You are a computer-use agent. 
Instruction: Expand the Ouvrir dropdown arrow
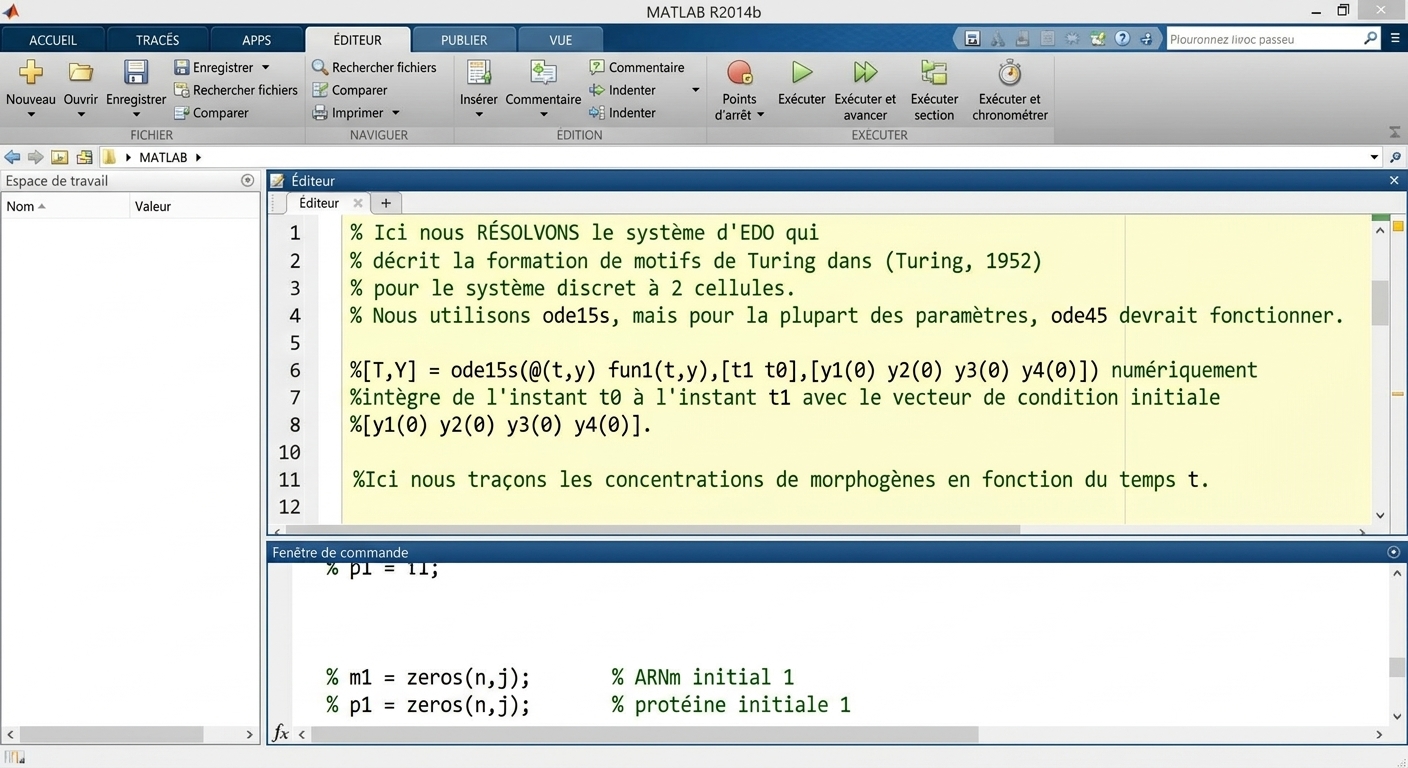[81, 115]
